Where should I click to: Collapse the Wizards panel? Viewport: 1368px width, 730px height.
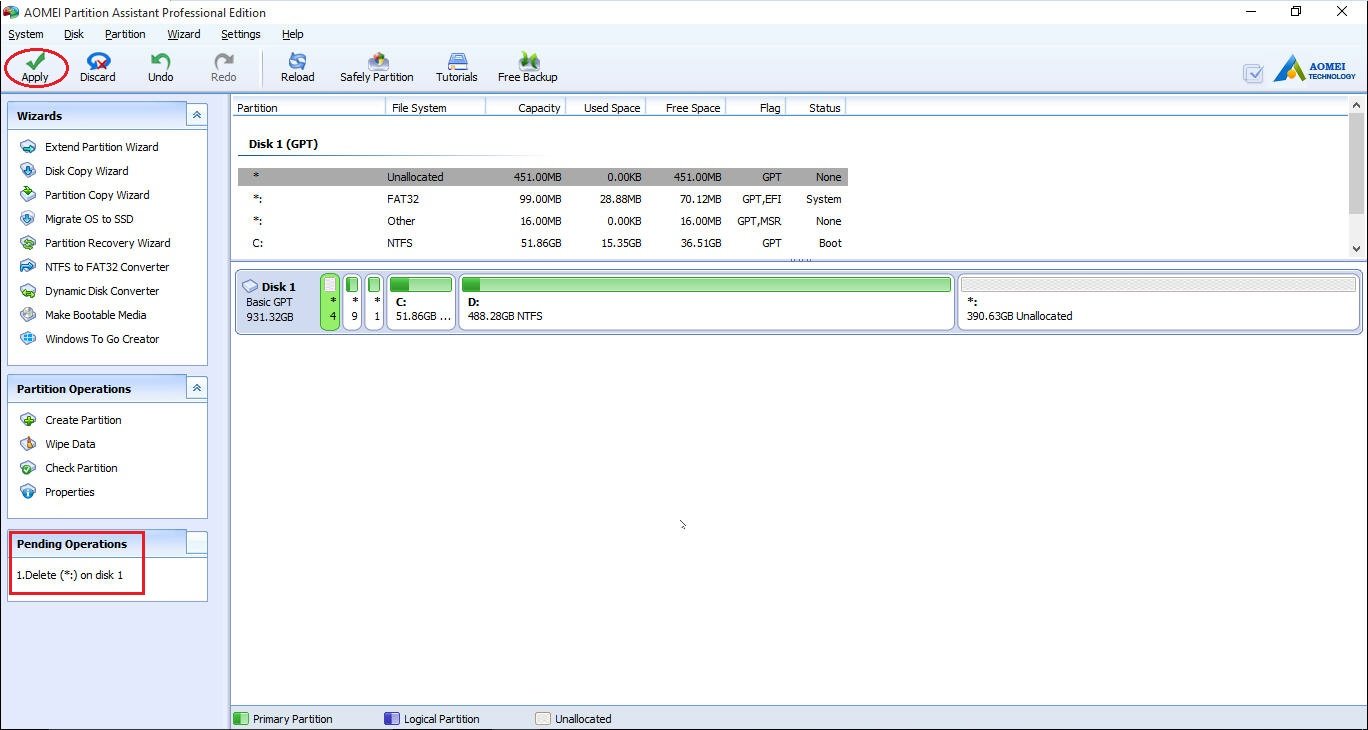coord(197,115)
